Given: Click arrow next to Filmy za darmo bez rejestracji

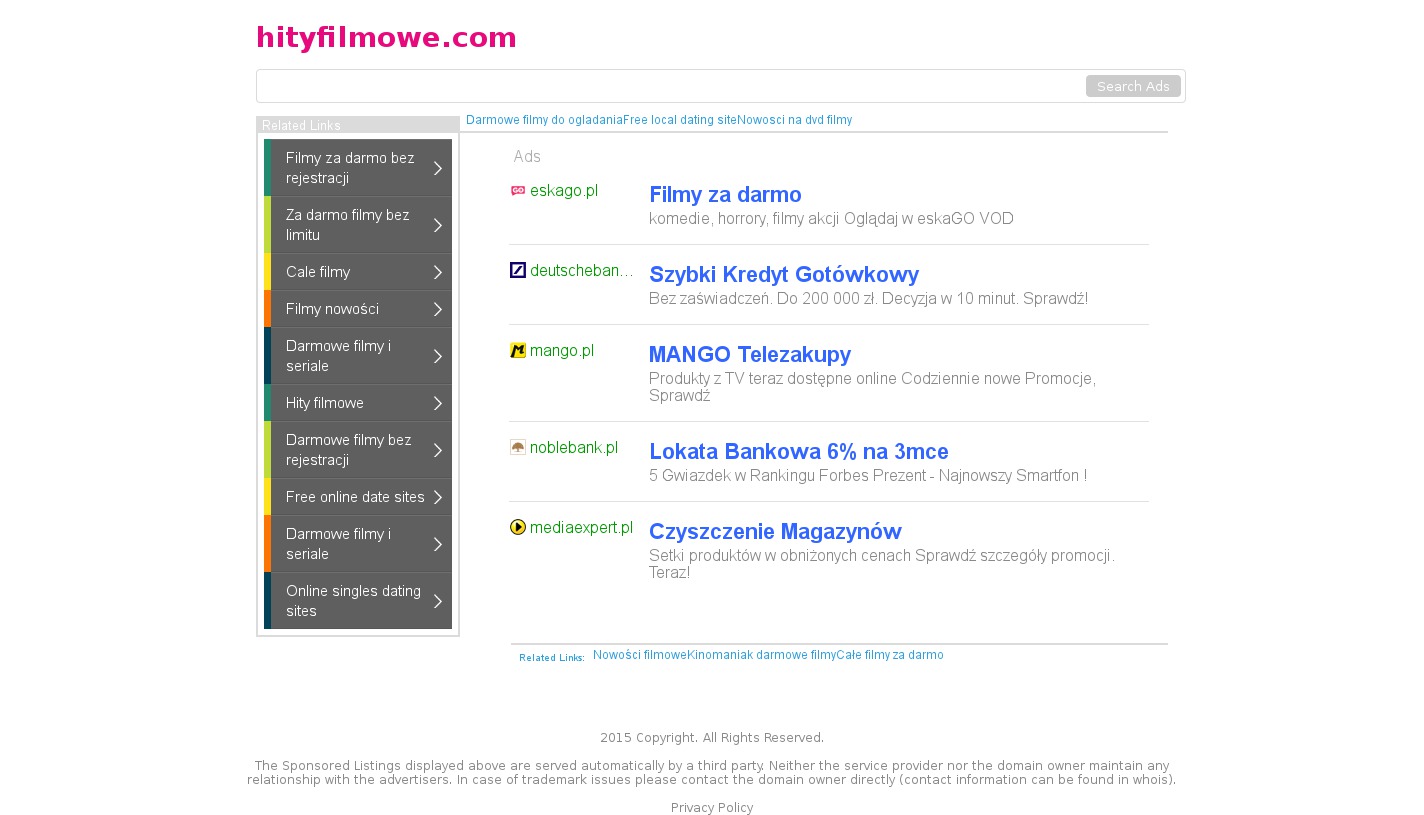Looking at the screenshot, I should pos(438,168).
